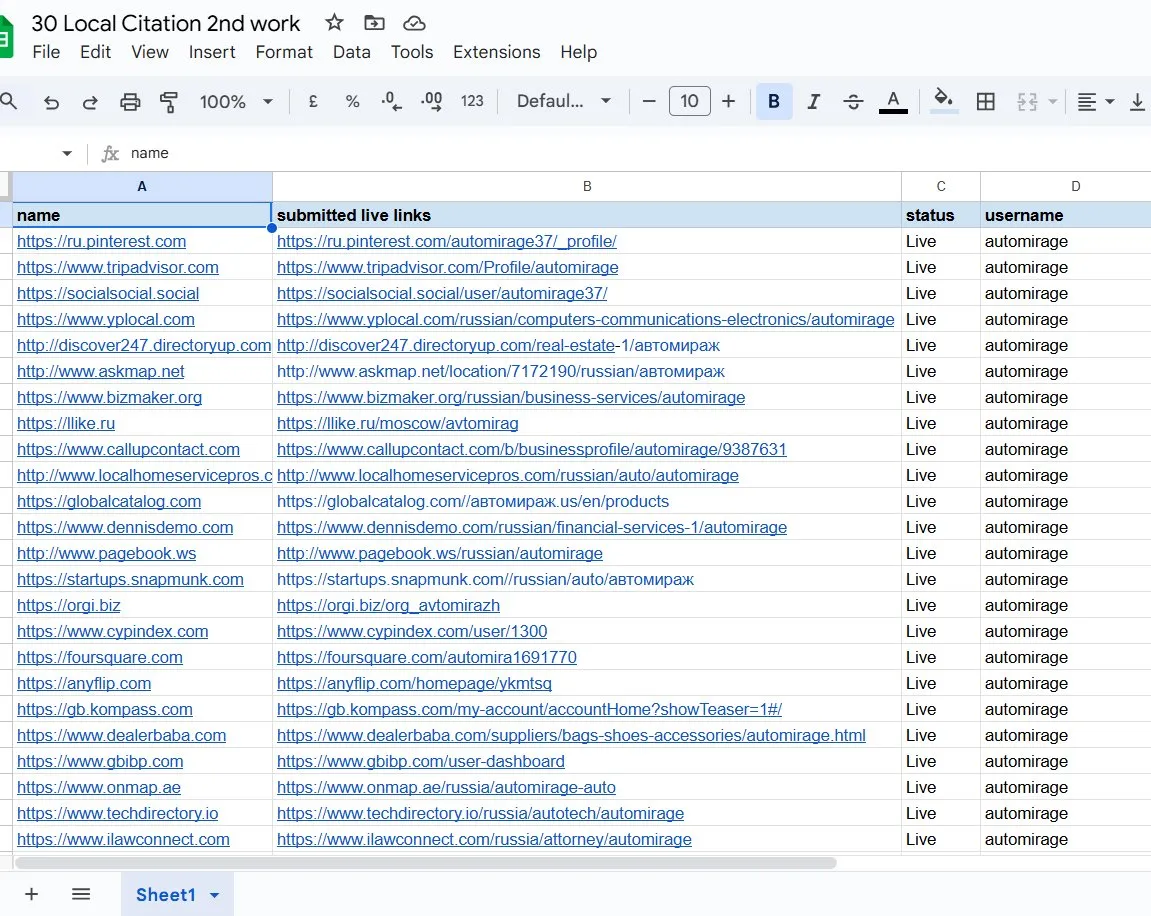The width and height of the screenshot is (1151, 916).
Task: Open Sheet1 tab options arrow
Action: pyautogui.click(x=214, y=895)
